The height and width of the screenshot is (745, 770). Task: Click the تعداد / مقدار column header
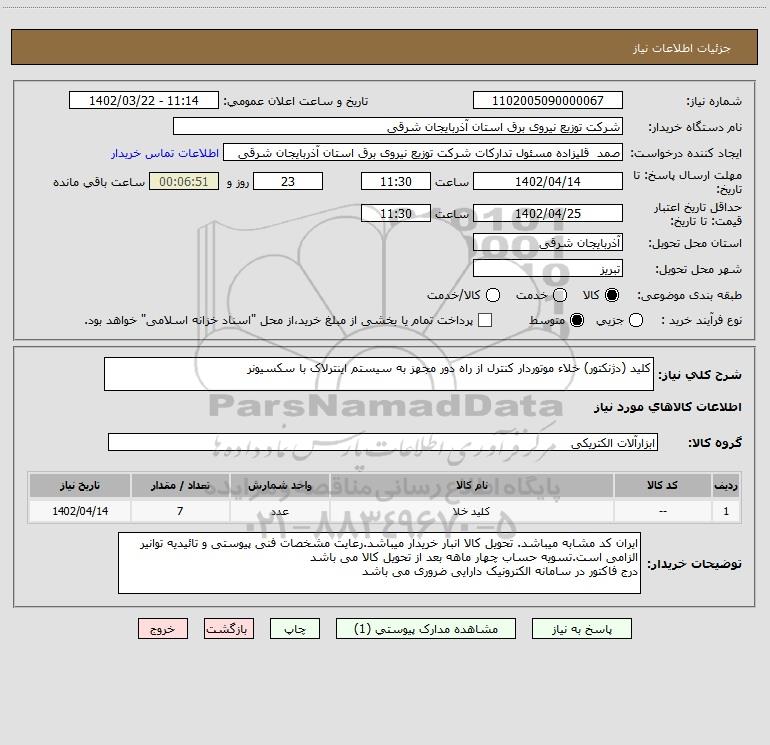pos(180,485)
